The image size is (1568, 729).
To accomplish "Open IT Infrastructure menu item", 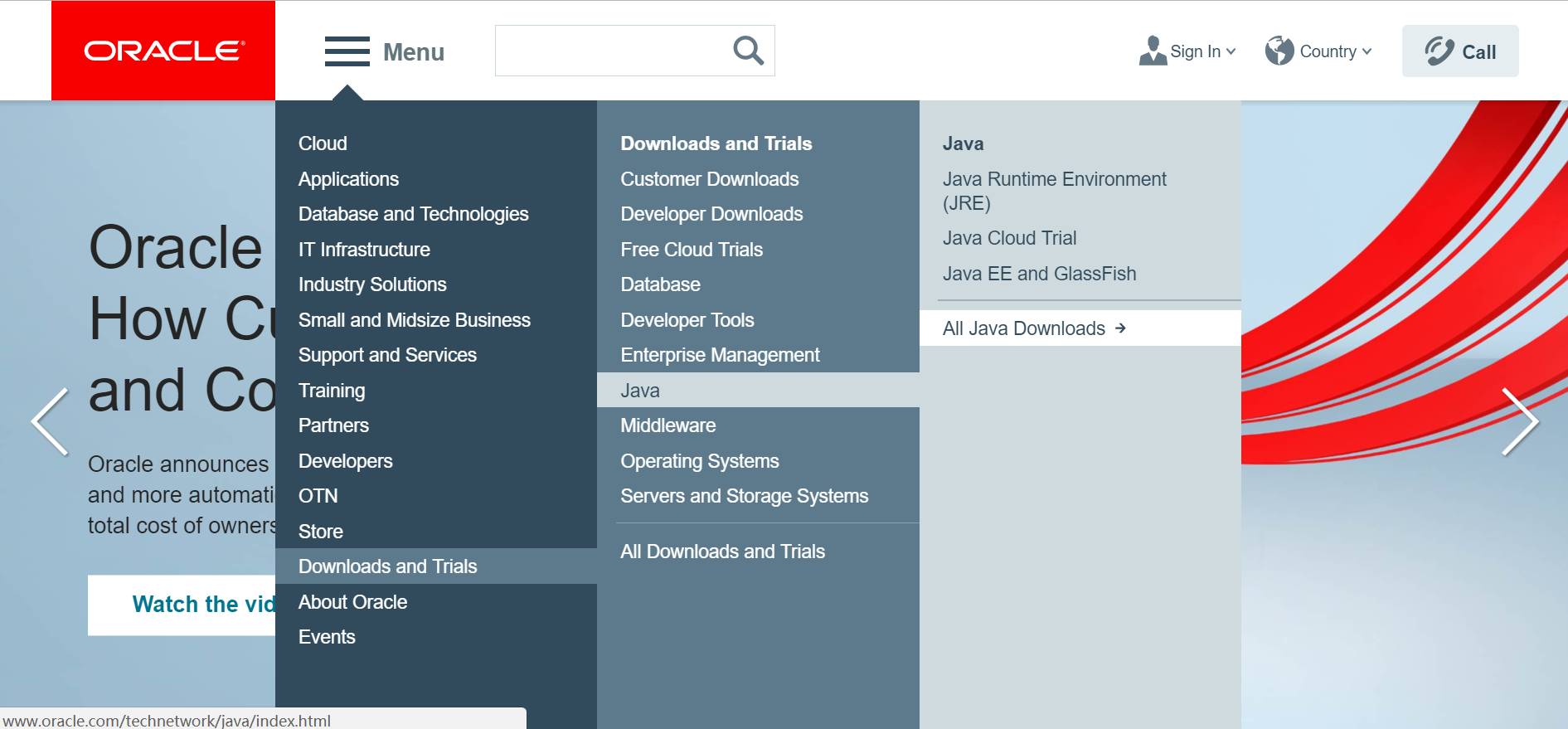I will (x=364, y=250).
